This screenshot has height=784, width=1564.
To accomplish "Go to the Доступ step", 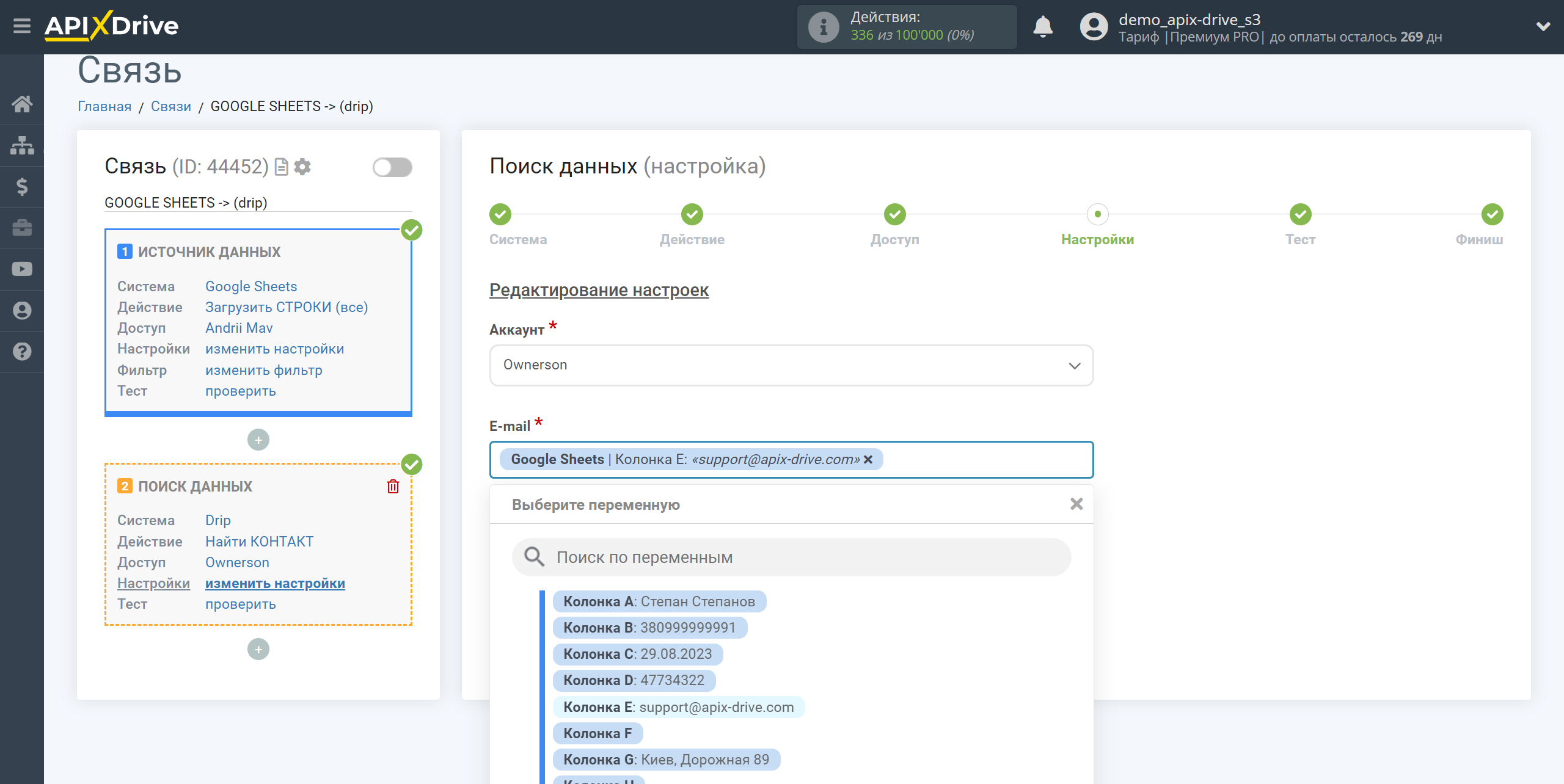I will tap(895, 214).
